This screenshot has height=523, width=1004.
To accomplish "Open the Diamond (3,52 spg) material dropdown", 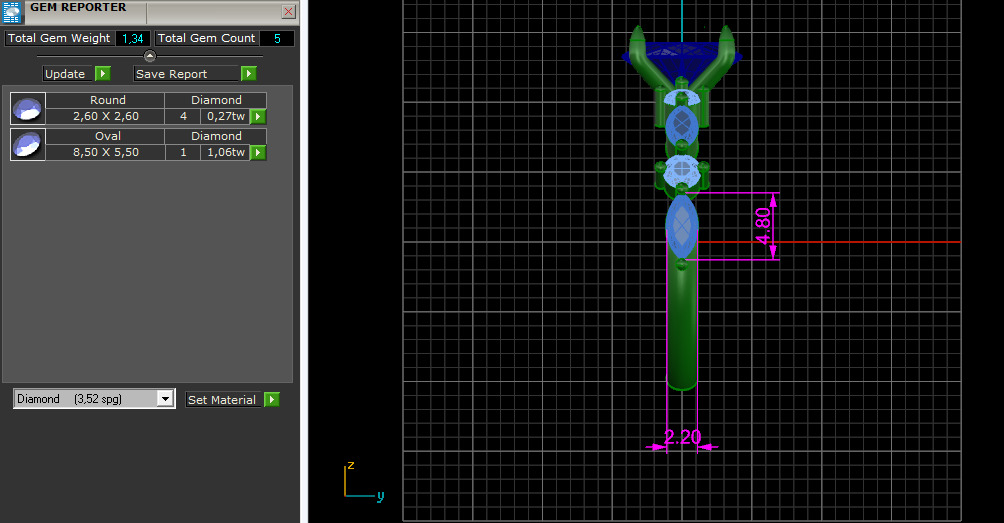I will 94,399.
